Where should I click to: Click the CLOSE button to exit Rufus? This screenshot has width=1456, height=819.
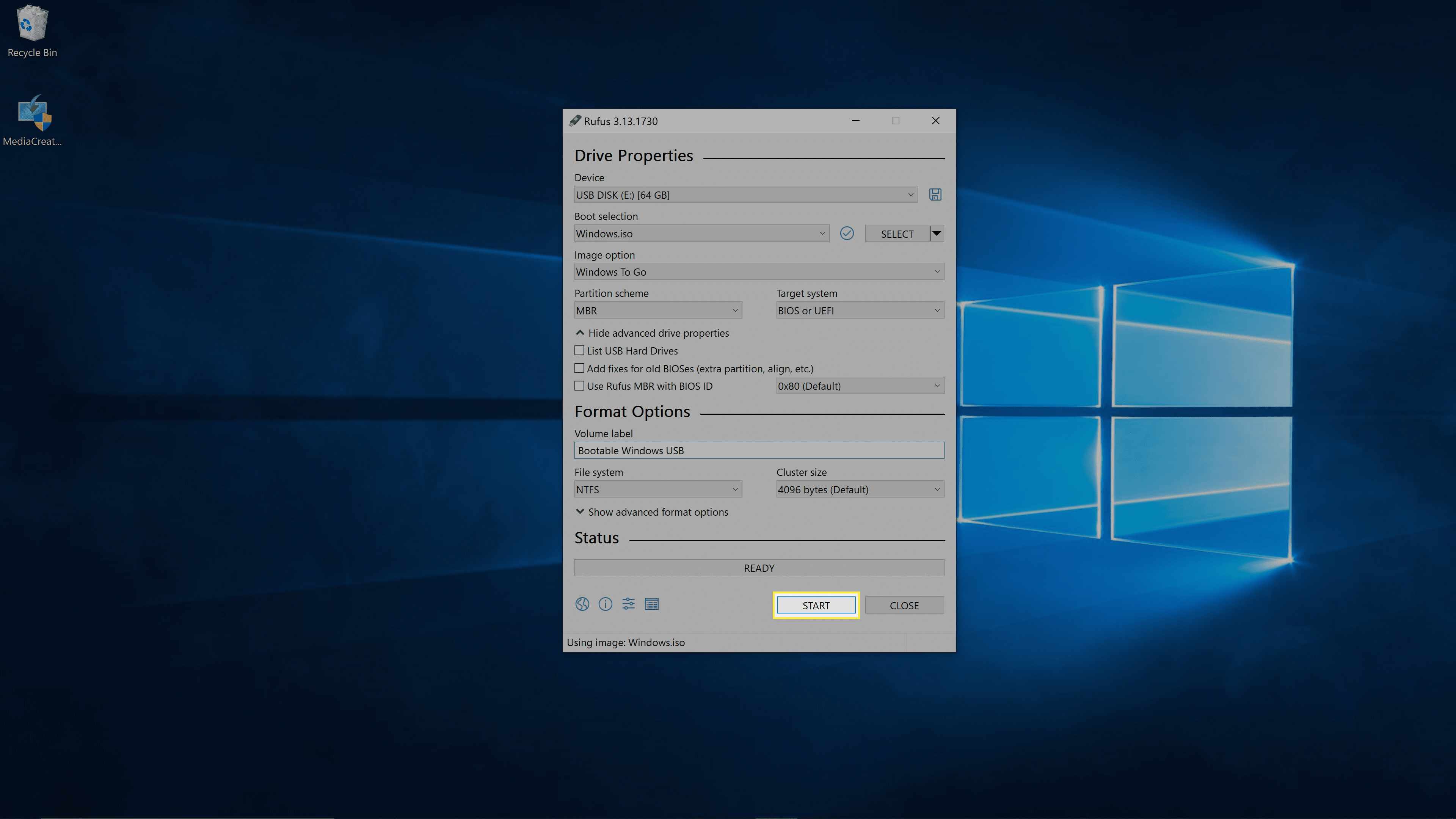coord(904,605)
